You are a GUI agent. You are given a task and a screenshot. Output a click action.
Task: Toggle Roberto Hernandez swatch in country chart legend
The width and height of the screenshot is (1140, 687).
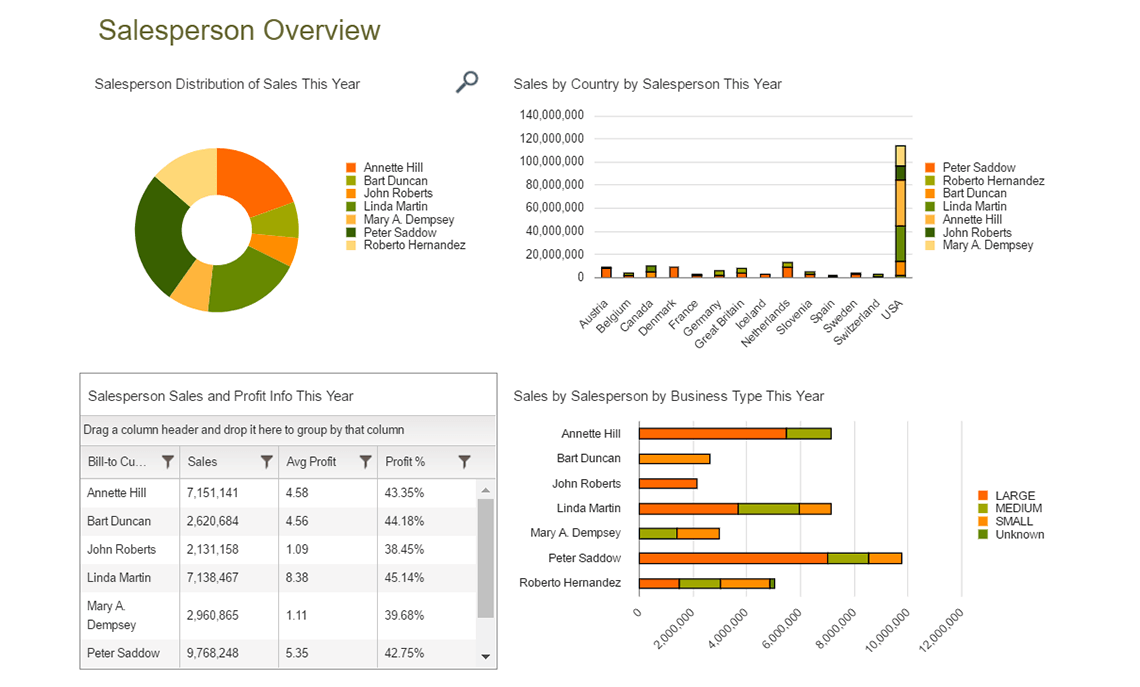click(x=930, y=181)
